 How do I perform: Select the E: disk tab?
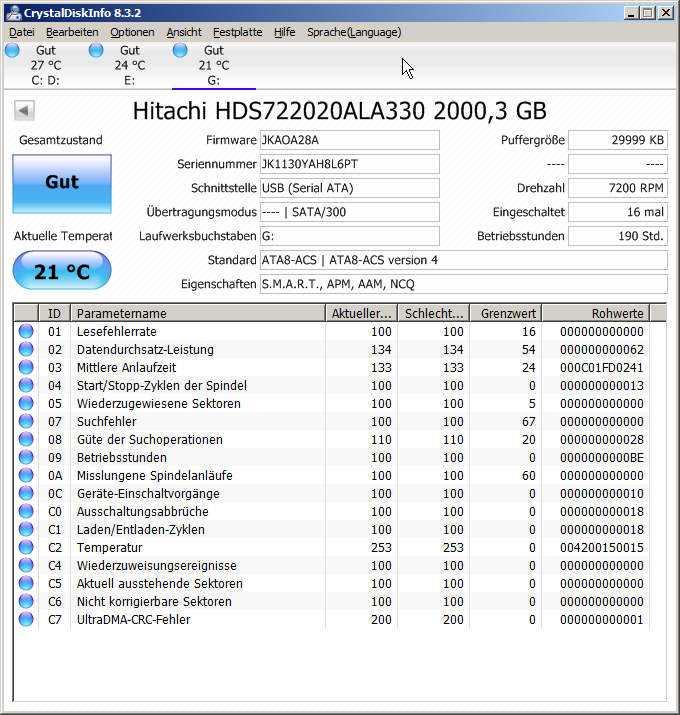(130, 66)
